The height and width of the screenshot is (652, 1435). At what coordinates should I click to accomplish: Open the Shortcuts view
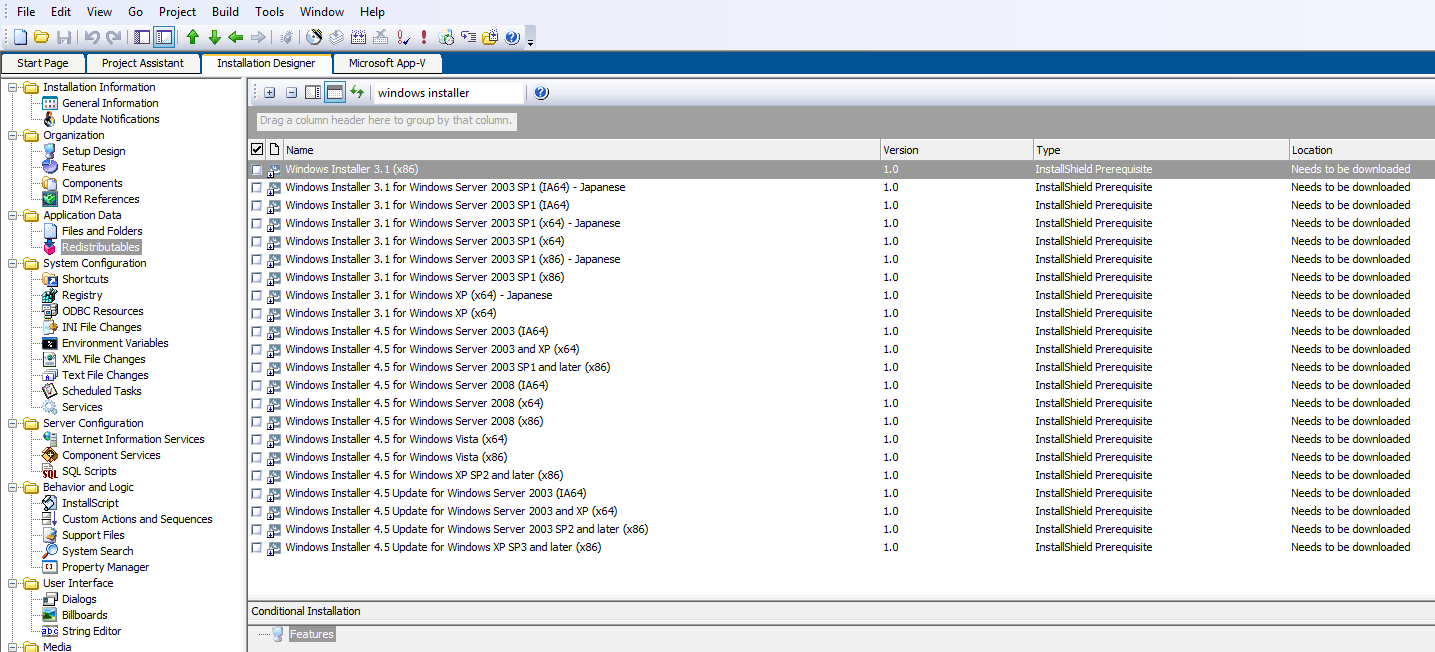point(85,279)
